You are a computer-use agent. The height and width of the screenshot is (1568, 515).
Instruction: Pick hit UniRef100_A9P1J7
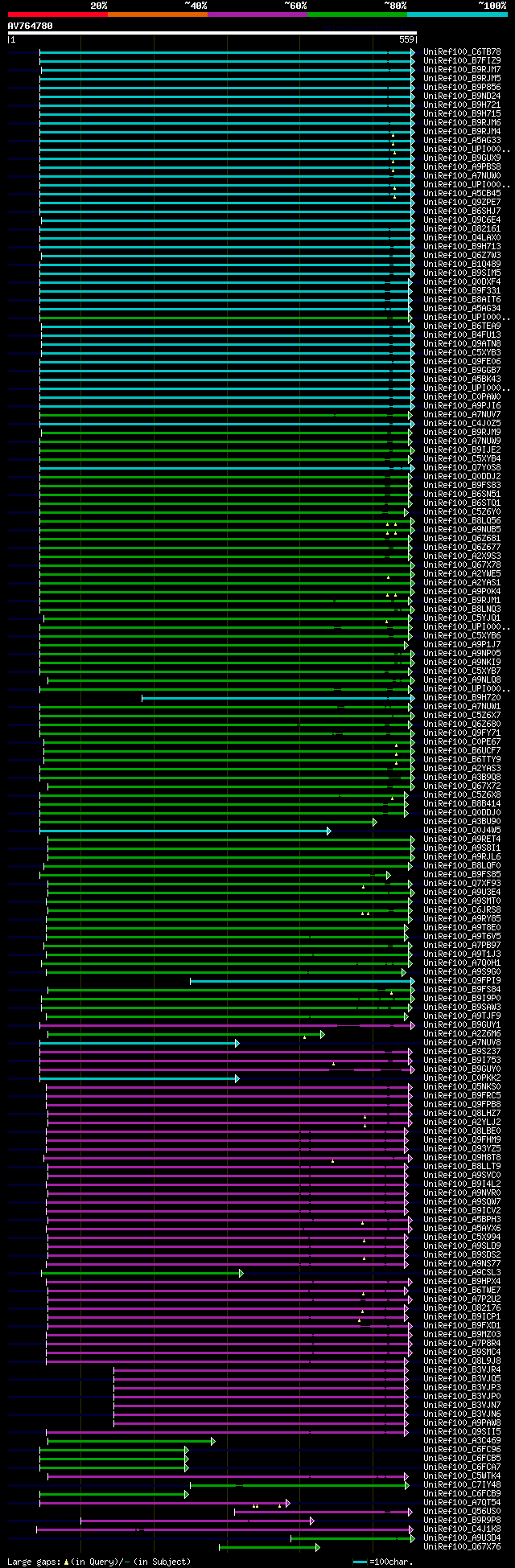(462, 645)
